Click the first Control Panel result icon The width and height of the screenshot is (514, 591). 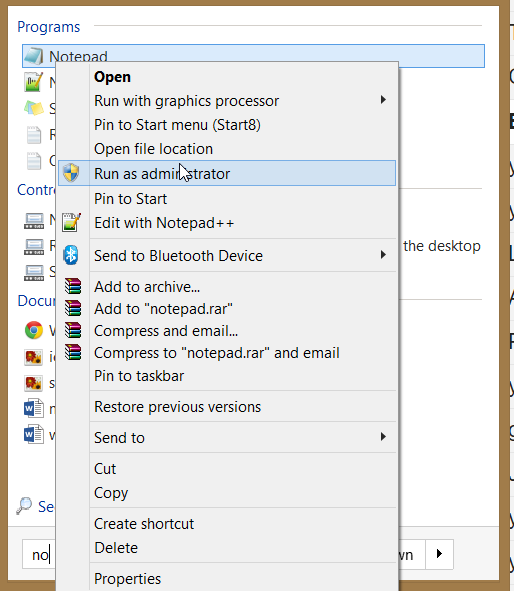point(34,221)
